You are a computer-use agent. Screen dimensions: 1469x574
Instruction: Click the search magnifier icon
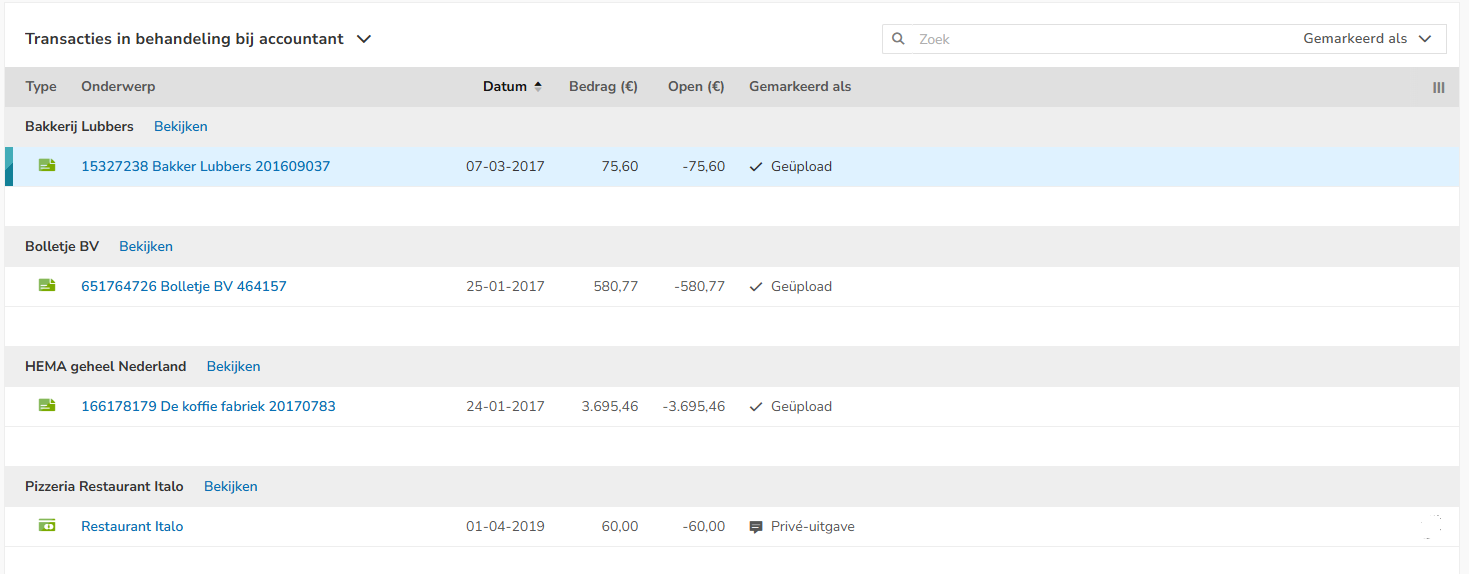[x=898, y=39]
